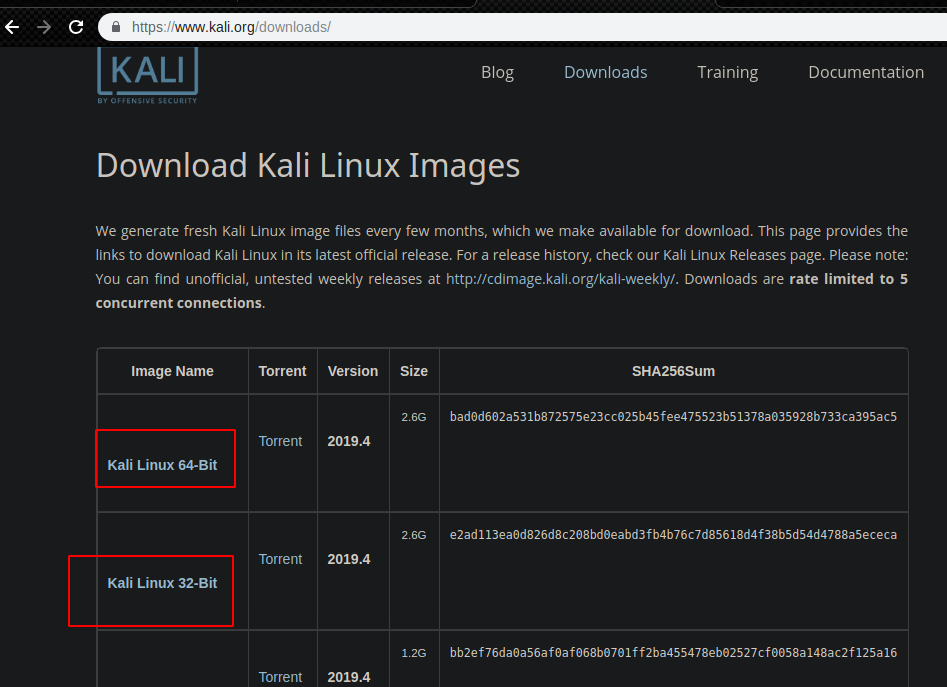Open the Kali homepage via the KALI logo
Screen dimensions: 947x687
coord(146,74)
